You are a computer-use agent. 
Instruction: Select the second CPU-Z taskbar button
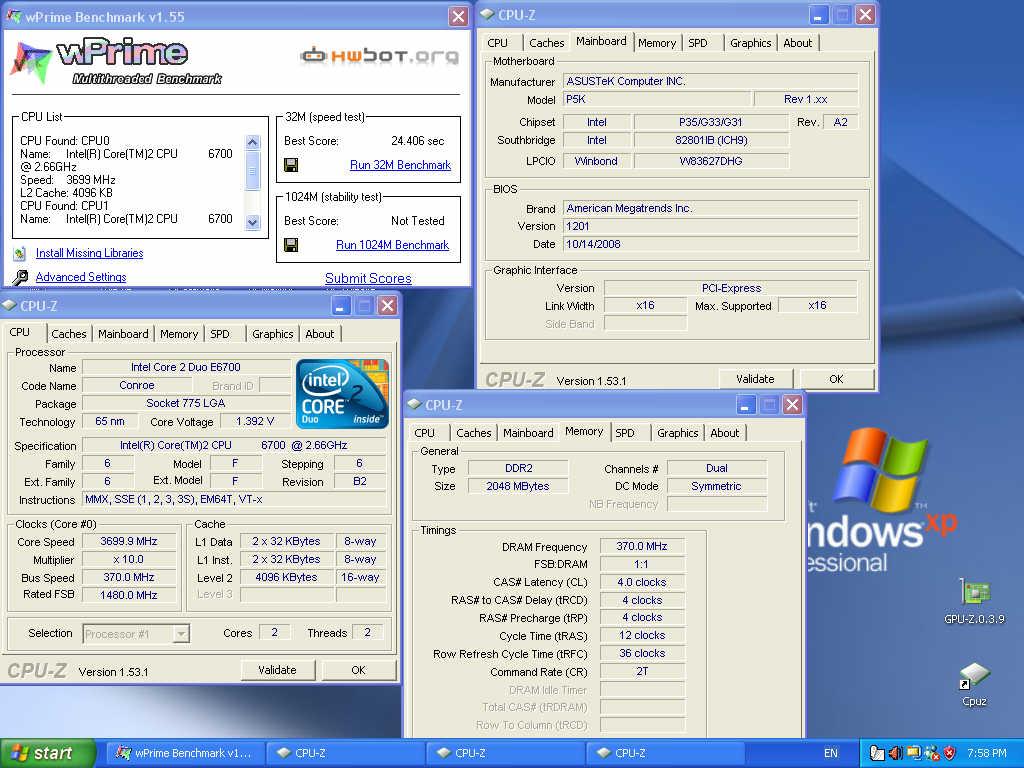(x=505, y=753)
